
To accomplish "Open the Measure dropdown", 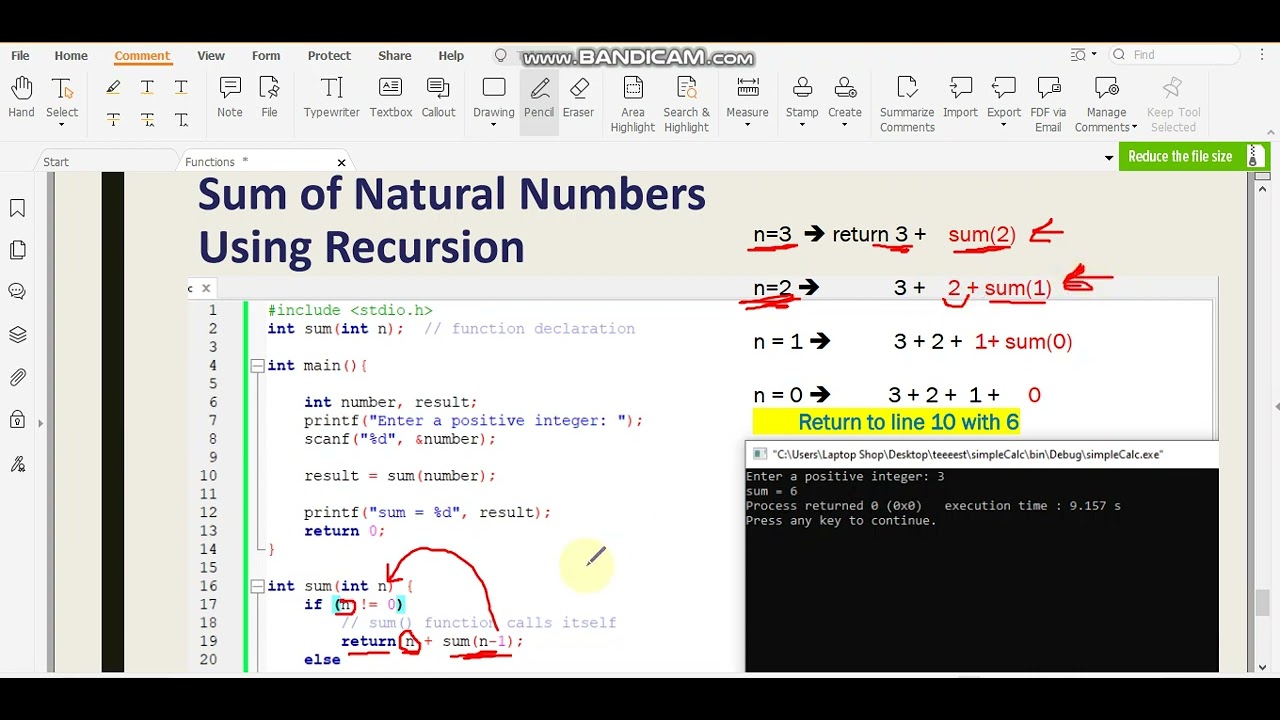I will pyautogui.click(x=747, y=127).
